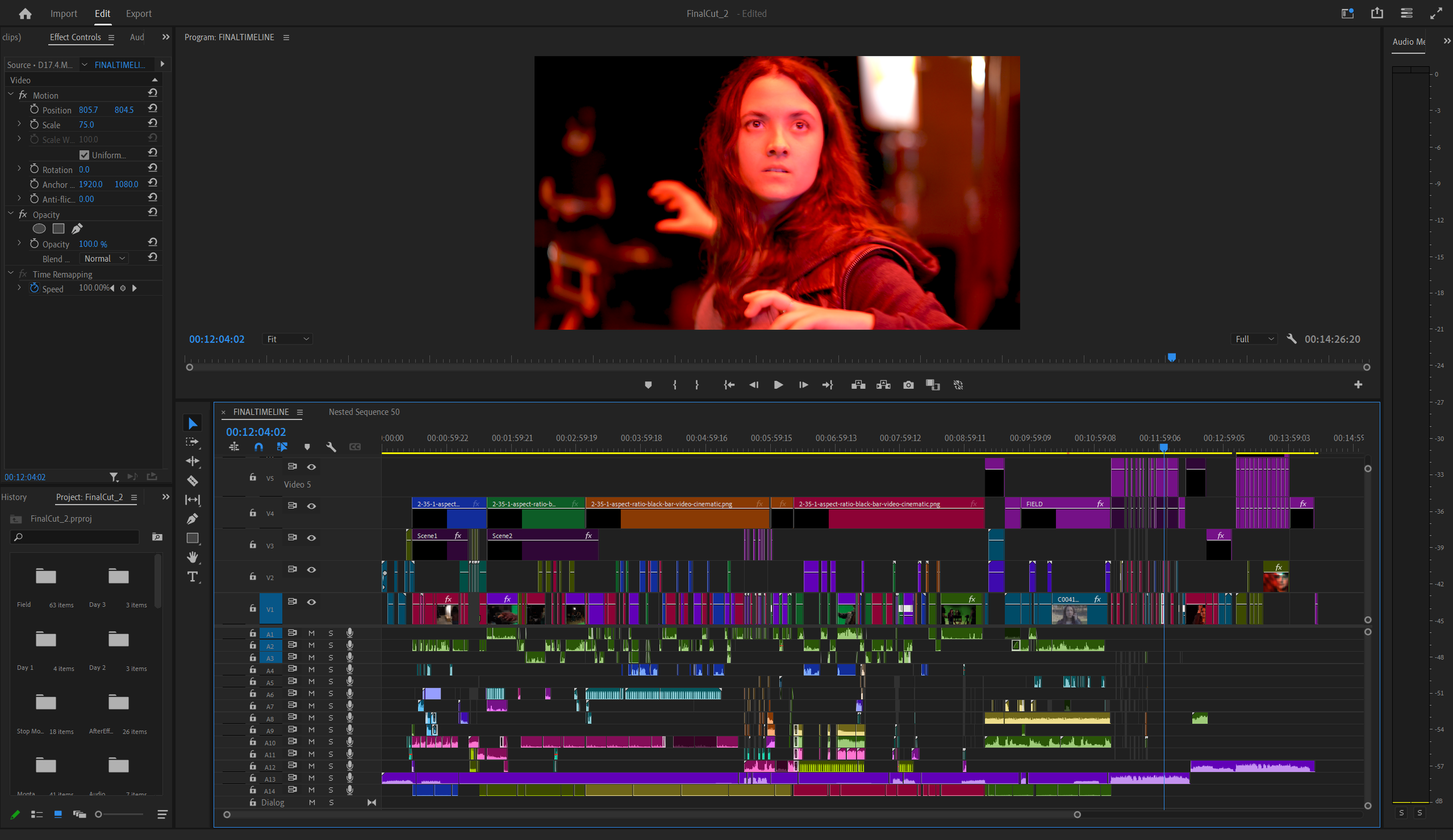Toggle snapping with the magnet icon
Viewport: 1453px width, 840px height.
pos(258,447)
